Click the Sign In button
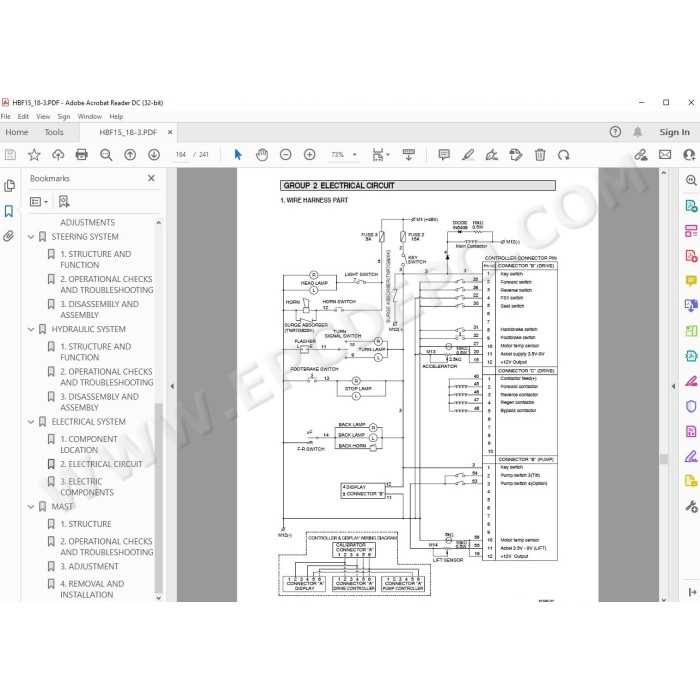Screen dimensions: 700x700 [675, 132]
